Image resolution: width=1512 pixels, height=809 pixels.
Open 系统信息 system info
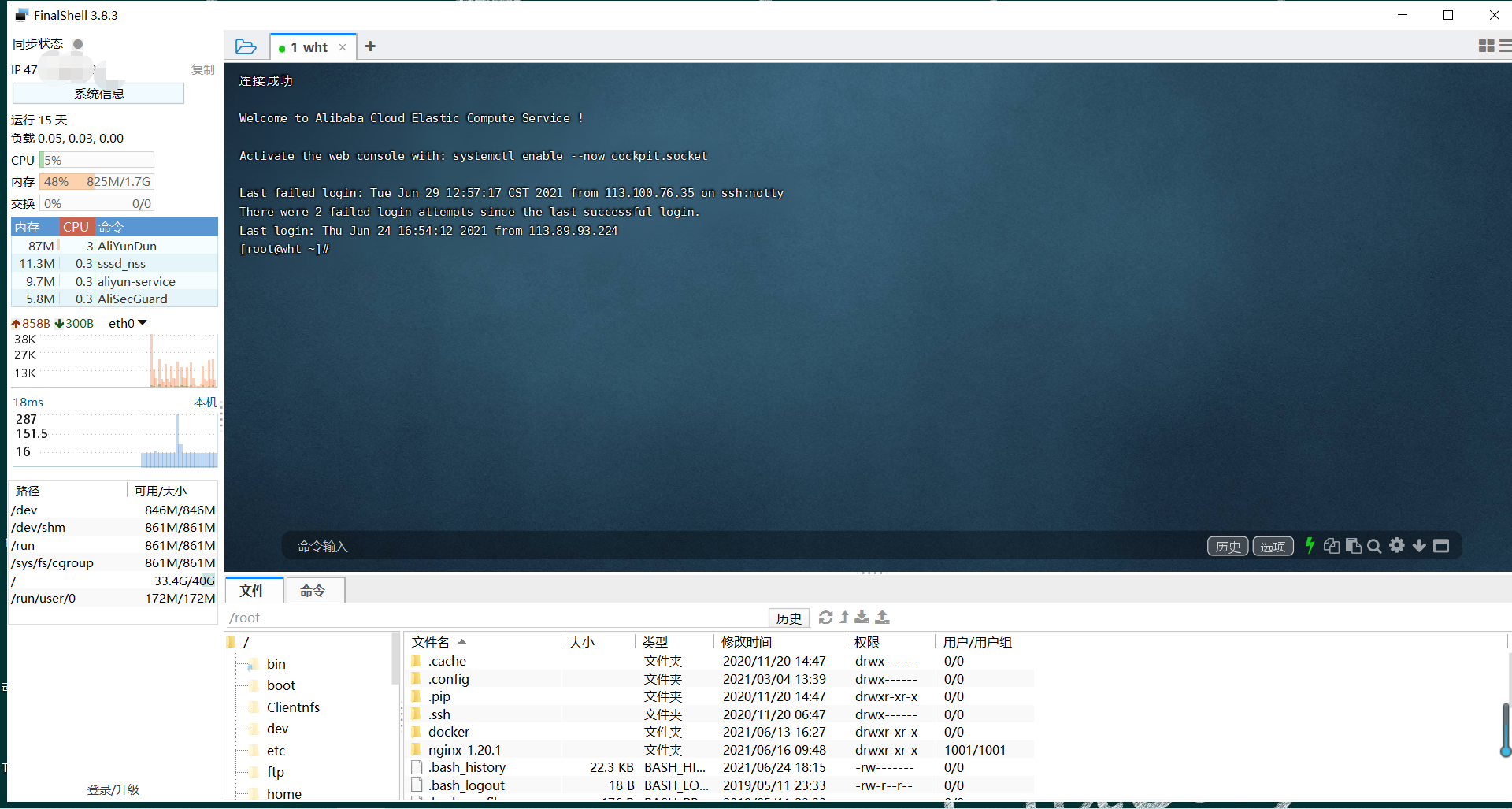[x=98, y=94]
